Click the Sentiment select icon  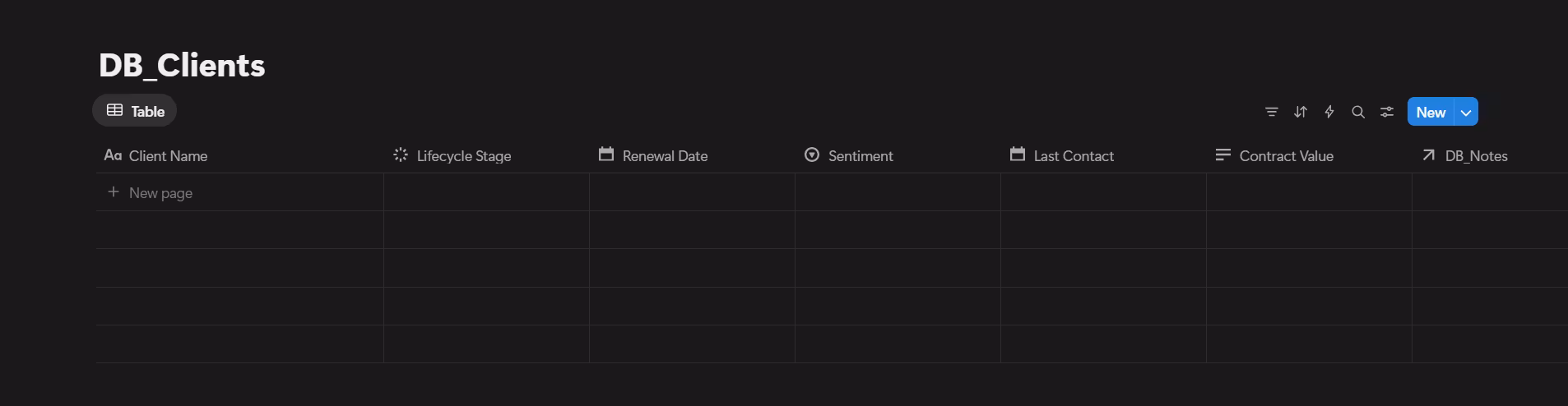(812, 155)
